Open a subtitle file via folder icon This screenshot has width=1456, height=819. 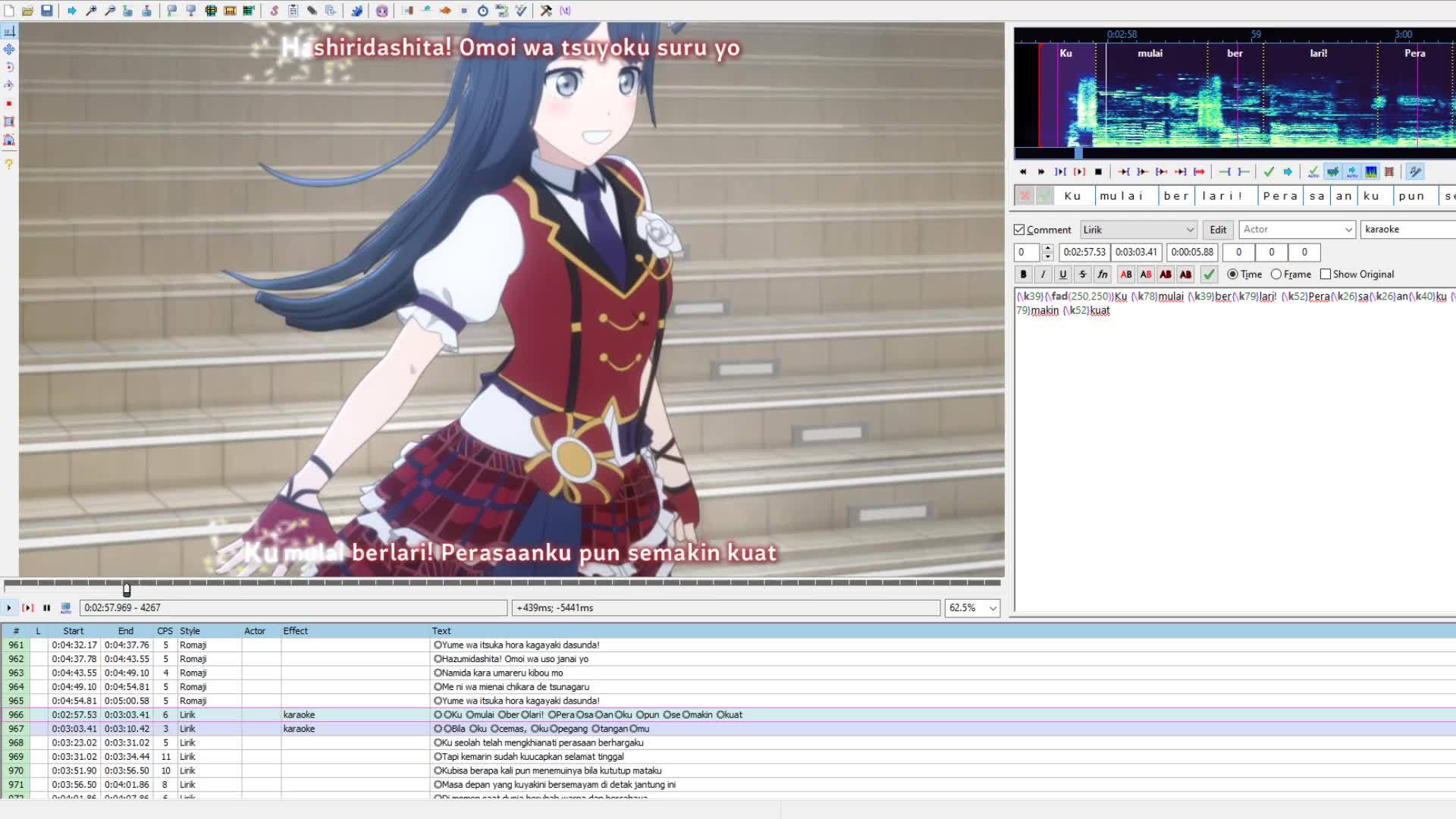click(x=28, y=11)
